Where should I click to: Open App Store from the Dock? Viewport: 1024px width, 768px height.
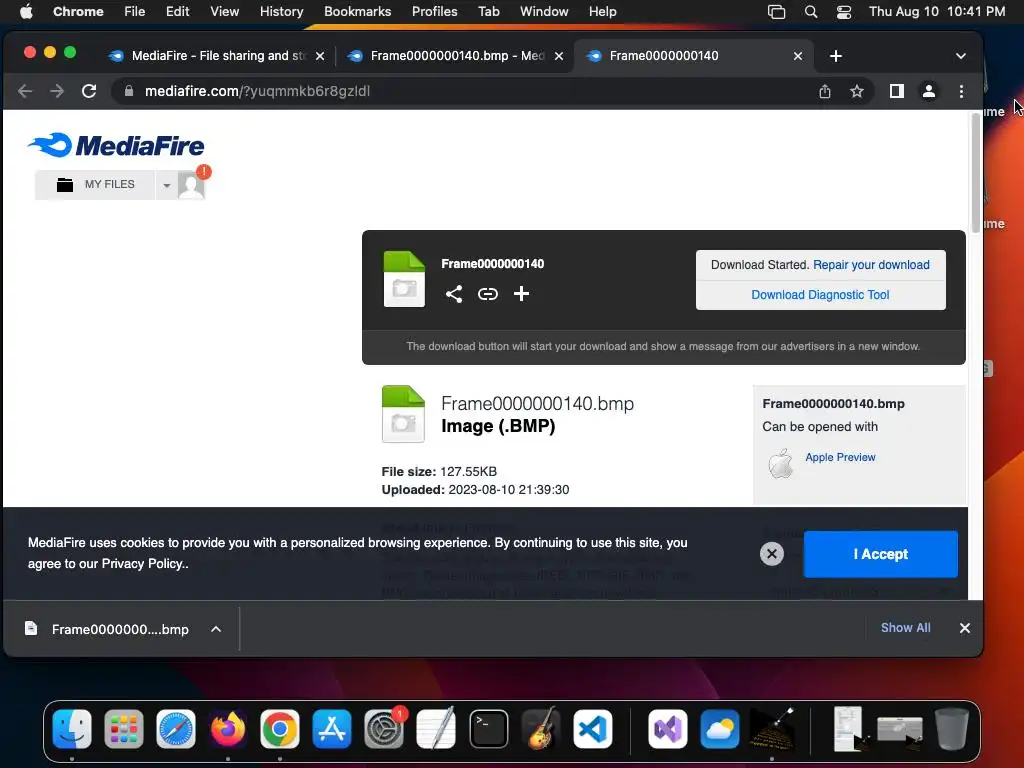[x=332, y=729]
